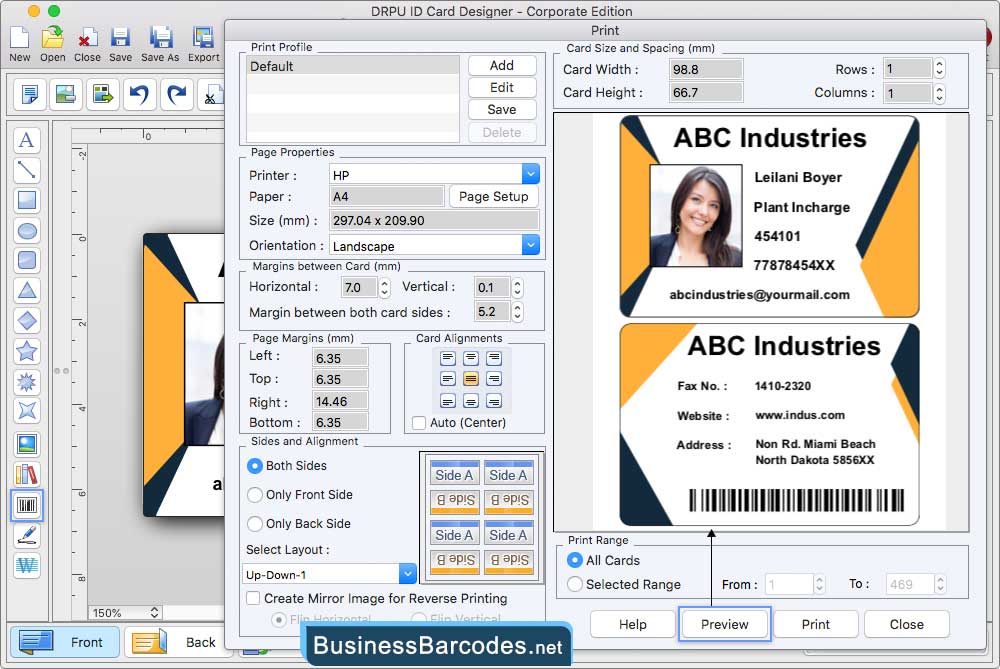Switch to the Back card tab
The height and width of the screenshot is (669, 1000).
pos(177,642)
